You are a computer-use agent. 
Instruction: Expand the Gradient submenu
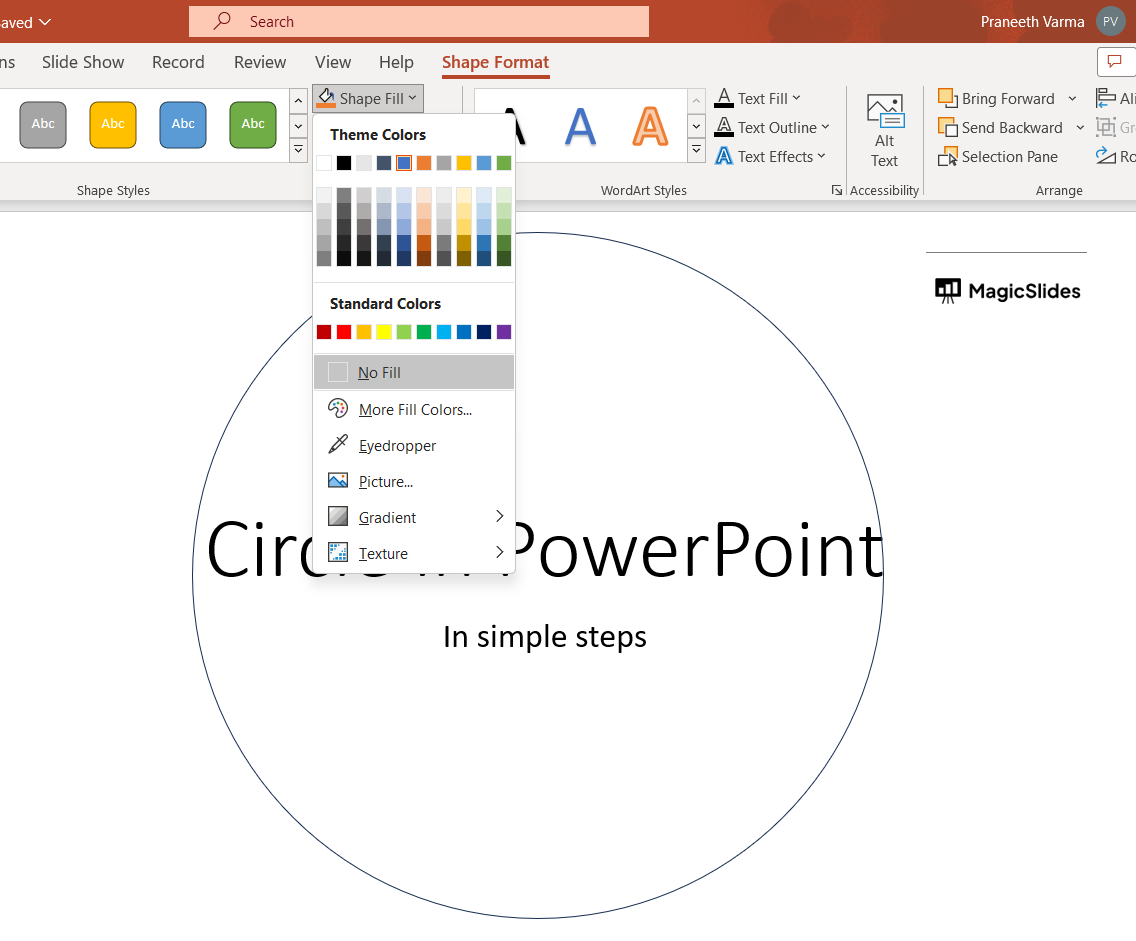(500, 517)
